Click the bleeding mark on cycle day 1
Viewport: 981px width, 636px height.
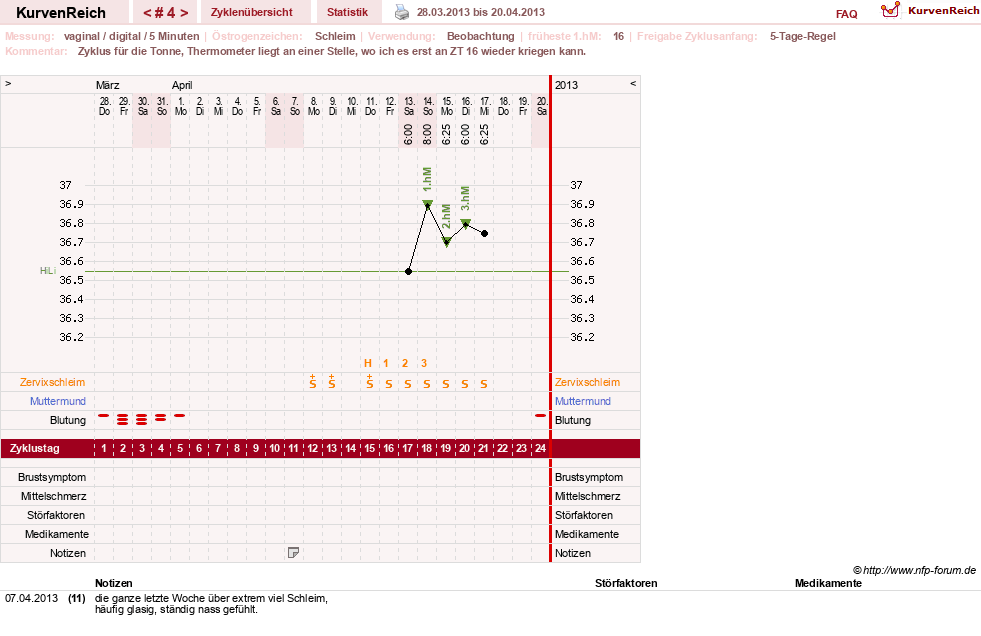pyautogui.click(x=103, y=415)
